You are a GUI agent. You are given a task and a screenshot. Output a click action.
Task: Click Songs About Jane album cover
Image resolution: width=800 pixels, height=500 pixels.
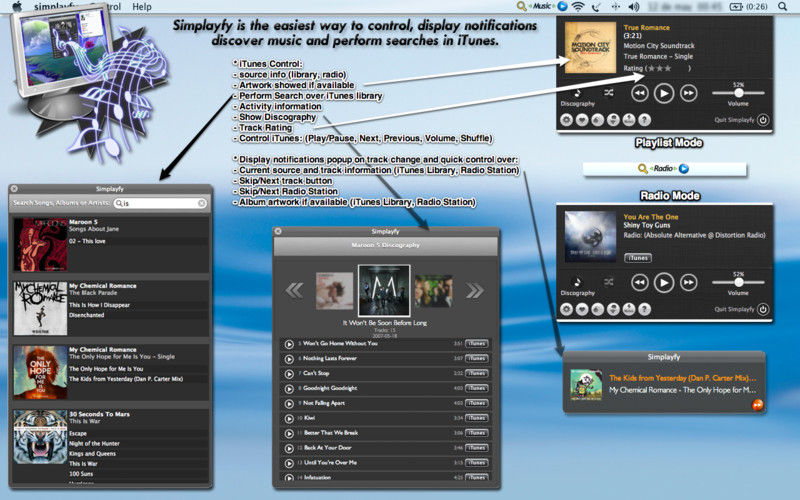[40, 244]
